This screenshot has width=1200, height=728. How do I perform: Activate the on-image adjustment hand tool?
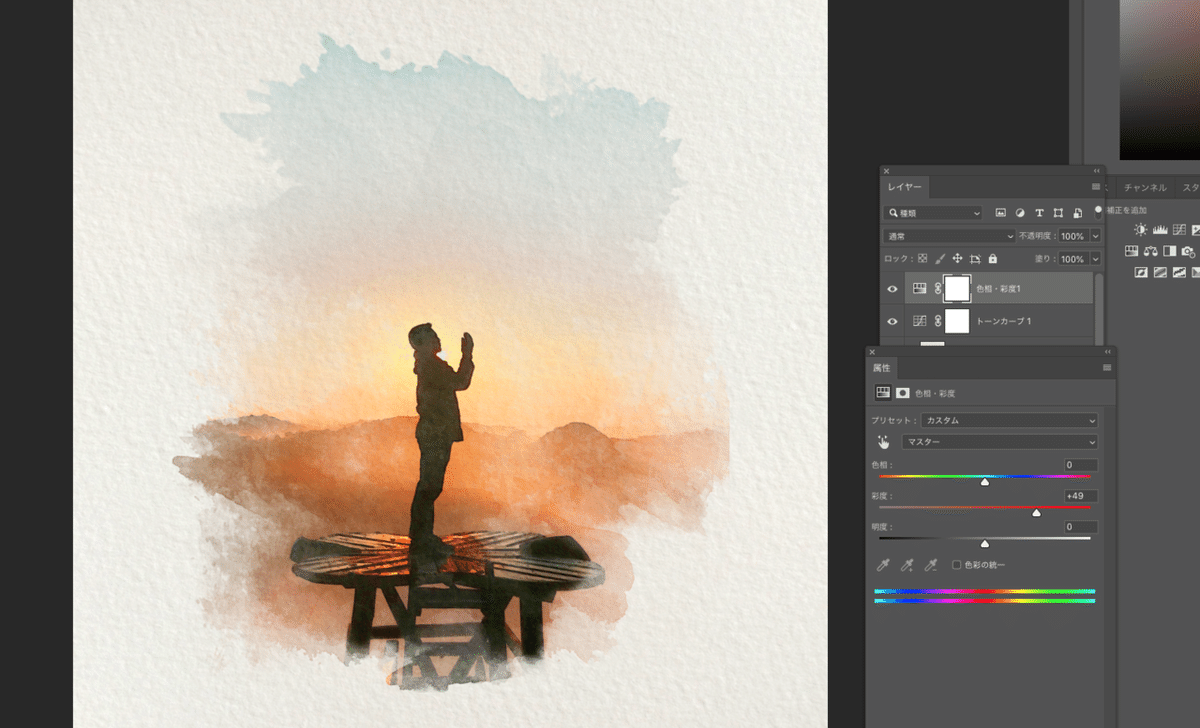[x=884, y=442]
